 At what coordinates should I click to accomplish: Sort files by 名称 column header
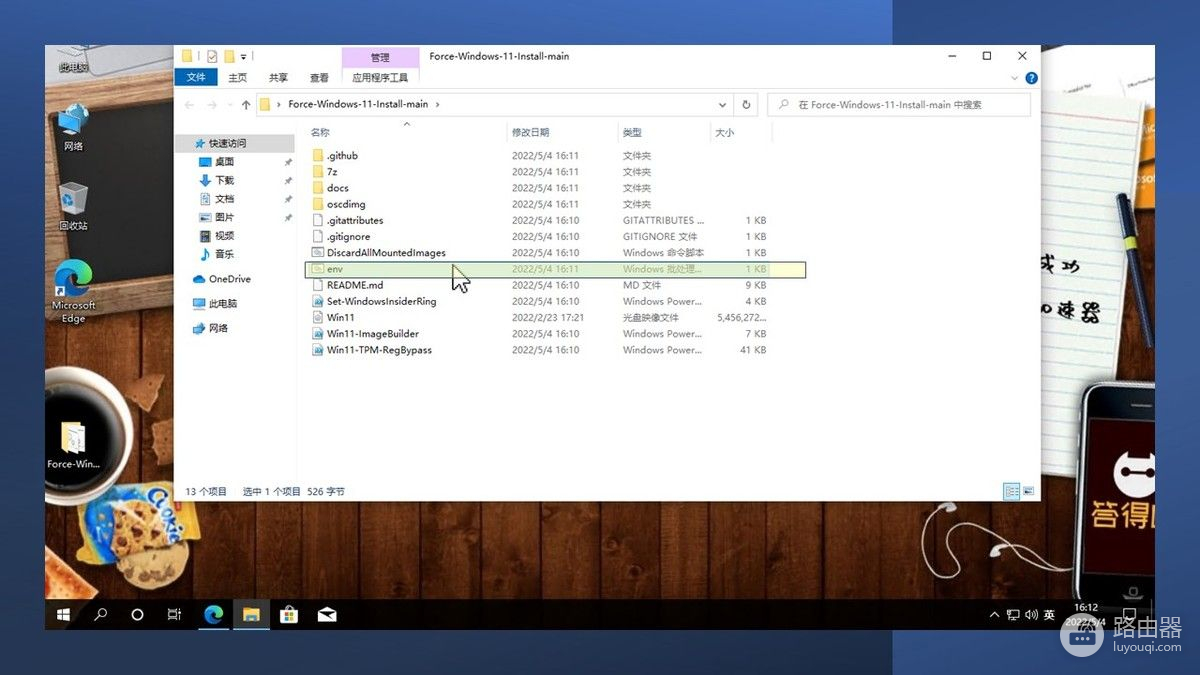(320, 132)
